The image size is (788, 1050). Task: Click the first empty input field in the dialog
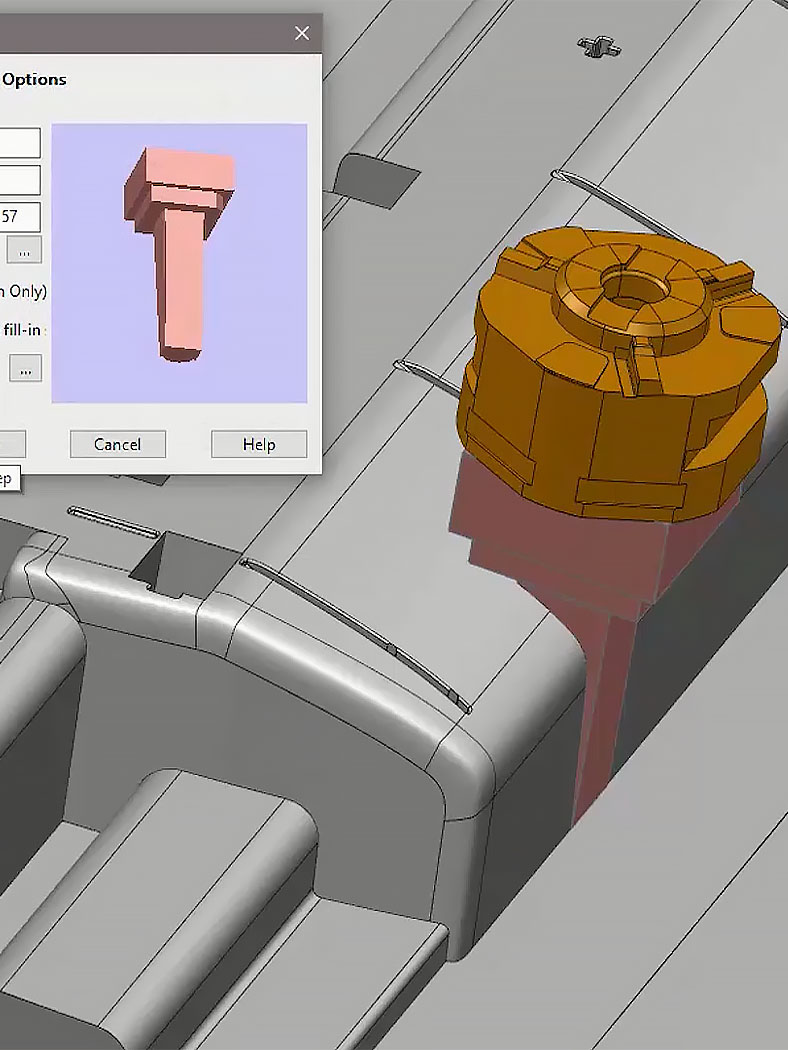click(x=20, y=143)
